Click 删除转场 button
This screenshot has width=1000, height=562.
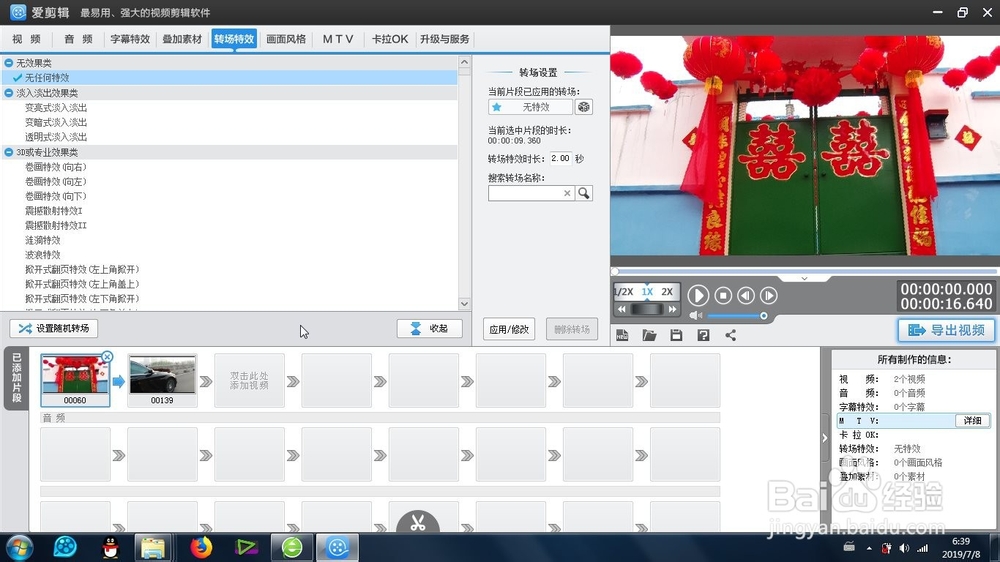click(x=571, y=329)
